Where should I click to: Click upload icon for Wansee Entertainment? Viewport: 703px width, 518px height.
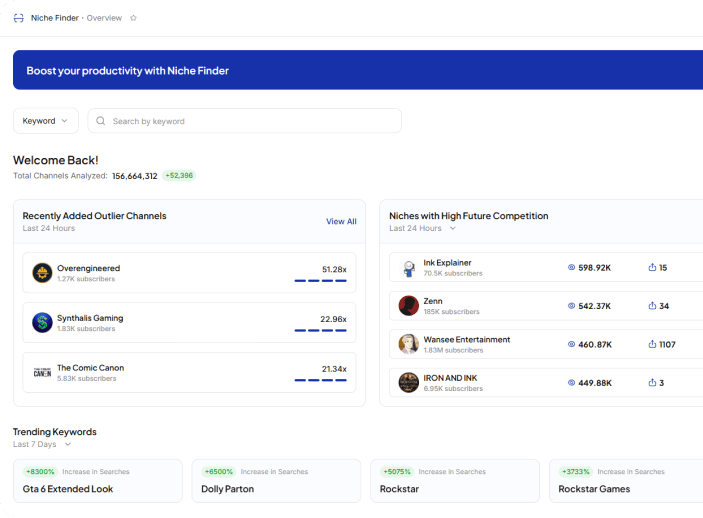pyautogui.click(x=652, y=344)
